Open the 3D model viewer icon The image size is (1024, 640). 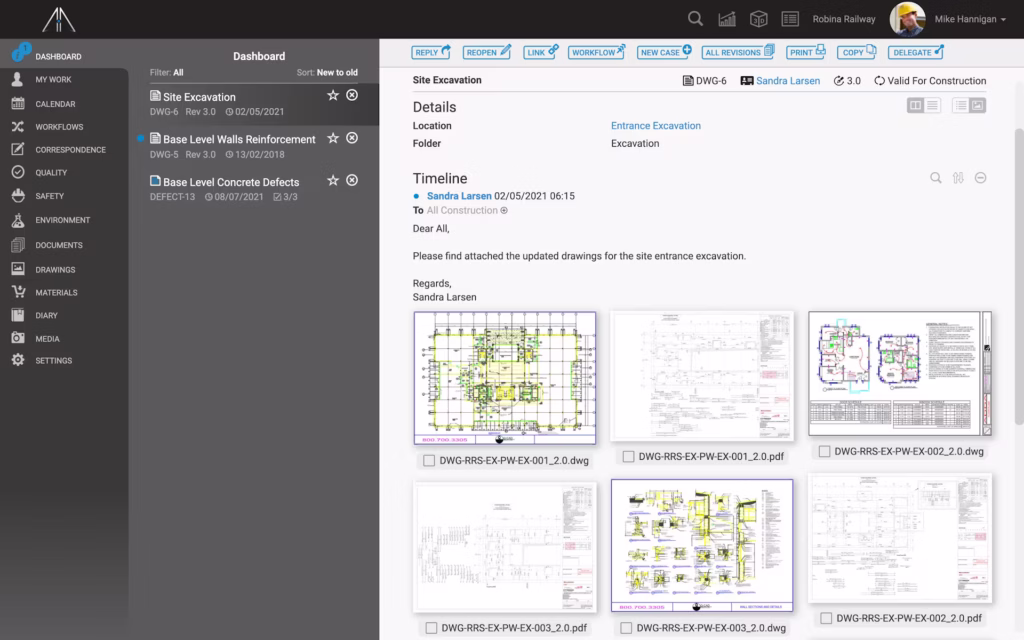click(758, 19)
